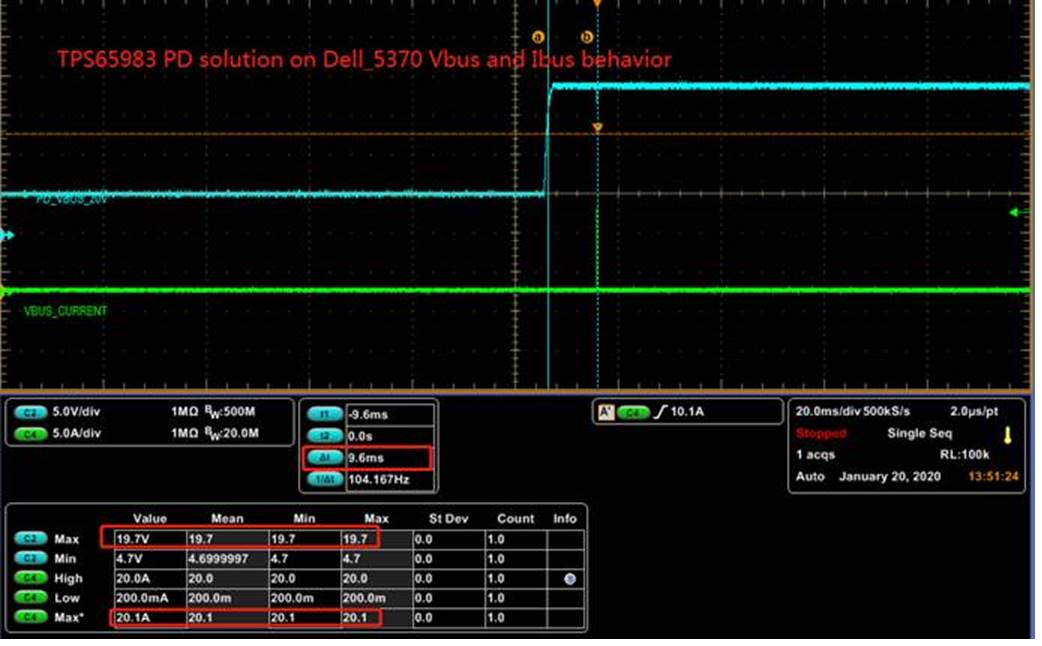Click the C4 trigger source badge

633,413
